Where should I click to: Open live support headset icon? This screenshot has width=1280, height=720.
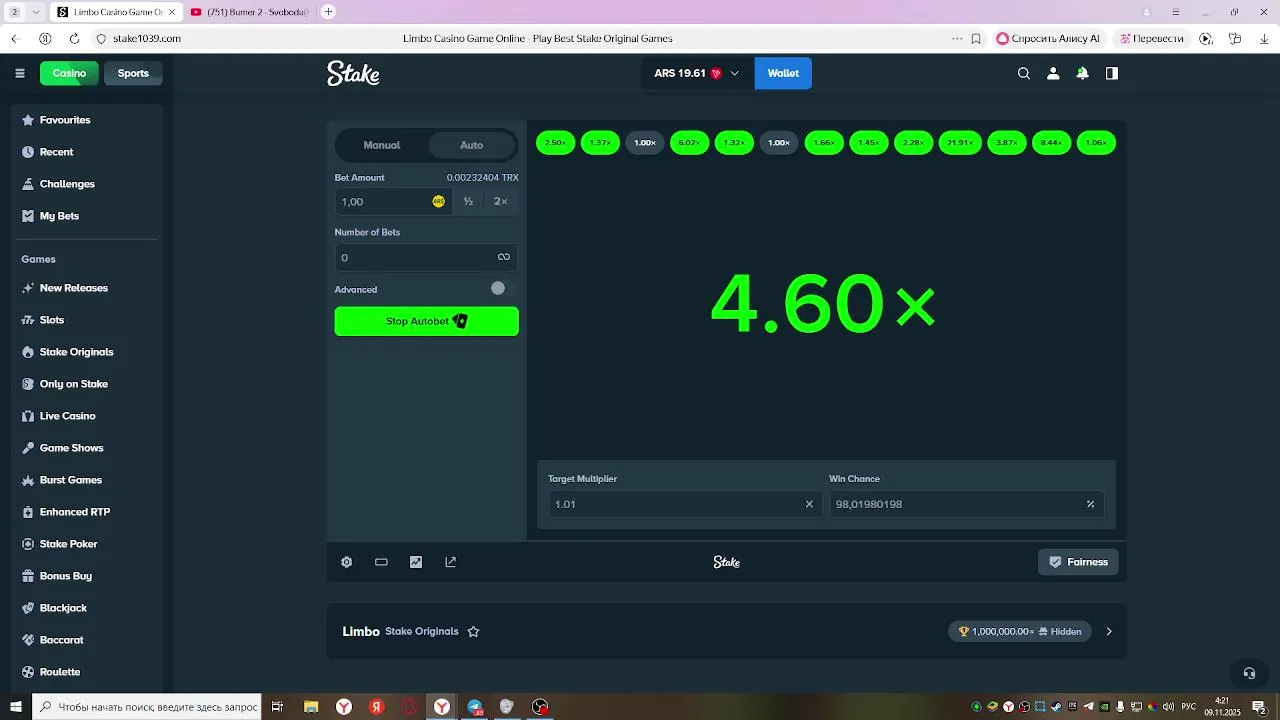click(1249, 673)
